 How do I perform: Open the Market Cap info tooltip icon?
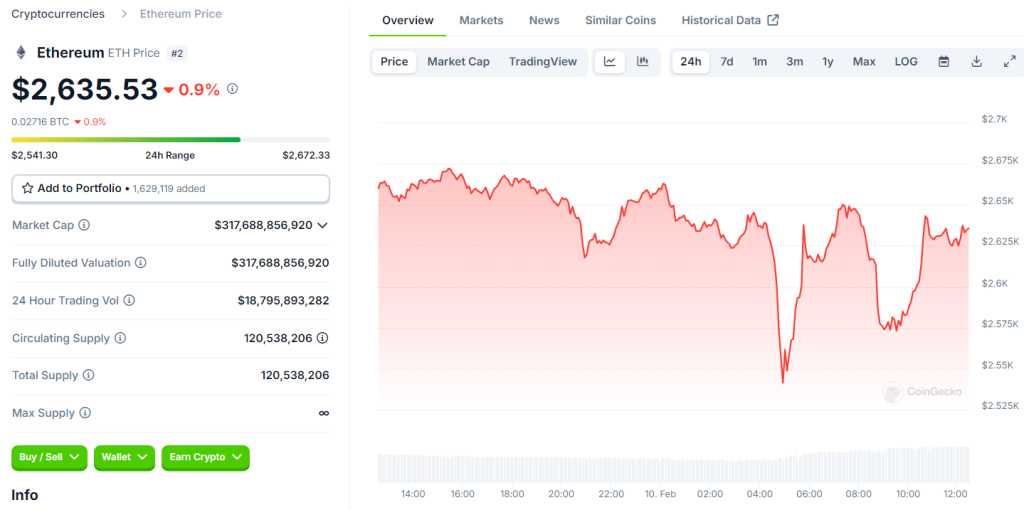point(84,225)
